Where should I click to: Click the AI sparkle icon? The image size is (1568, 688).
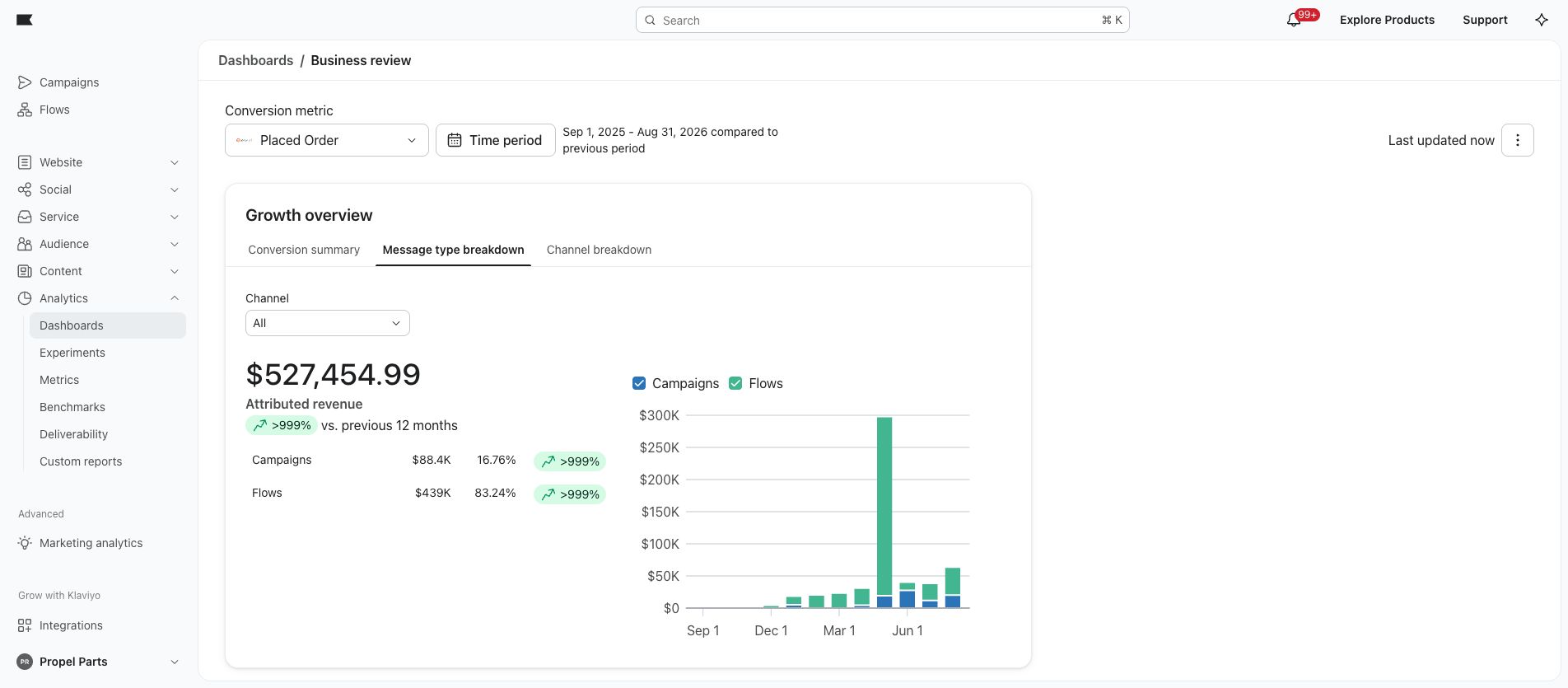(1542, 20)
